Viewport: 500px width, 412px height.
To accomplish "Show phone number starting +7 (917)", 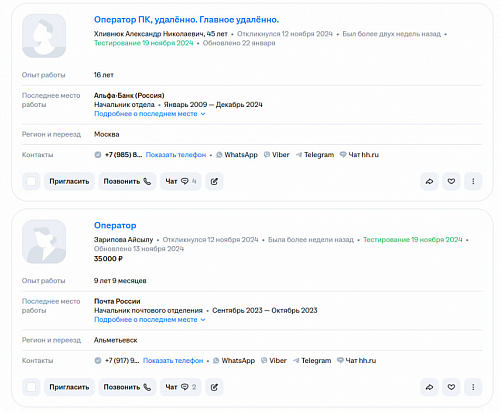I will pos(173,361).
